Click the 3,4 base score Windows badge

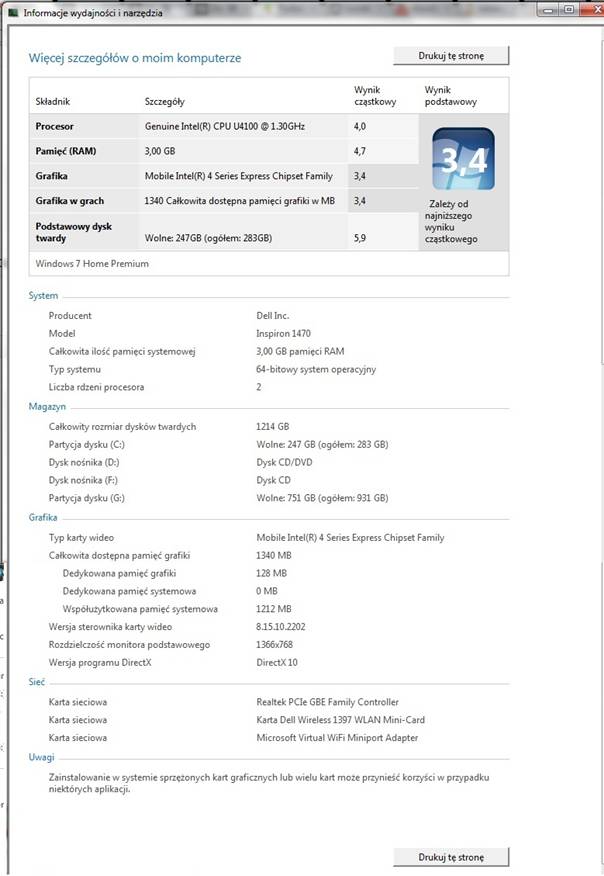point(463,159)
